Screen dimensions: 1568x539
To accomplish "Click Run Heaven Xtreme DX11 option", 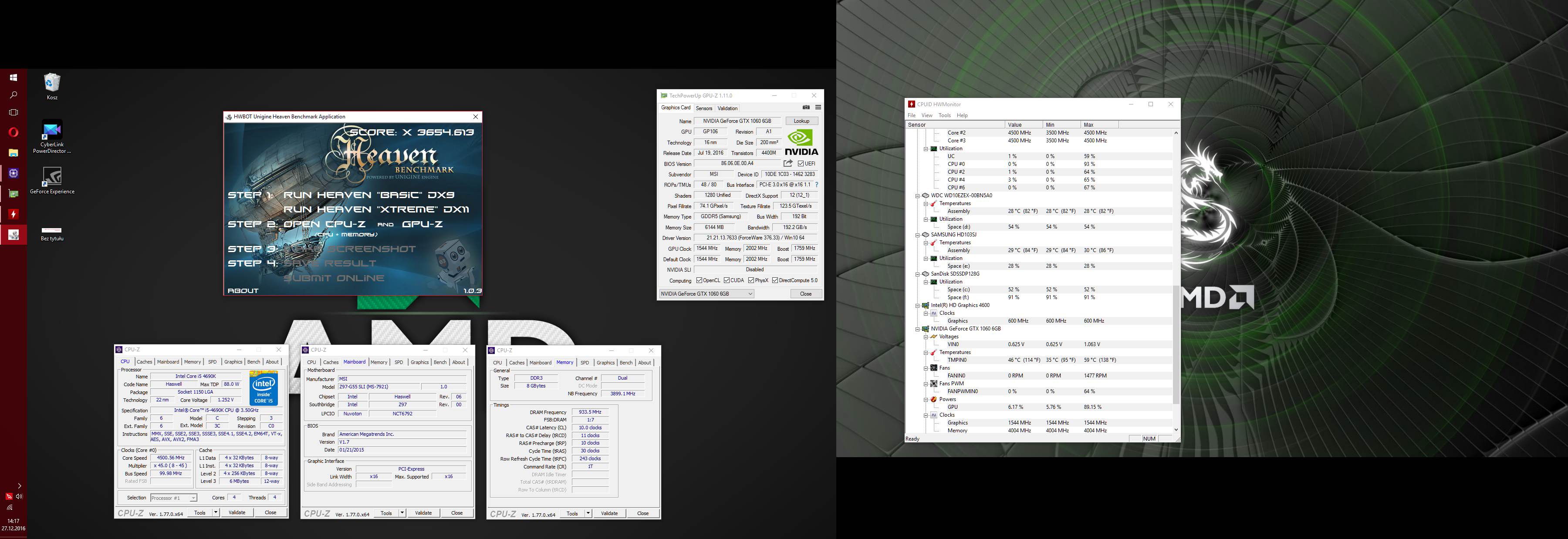I will 376,209.
